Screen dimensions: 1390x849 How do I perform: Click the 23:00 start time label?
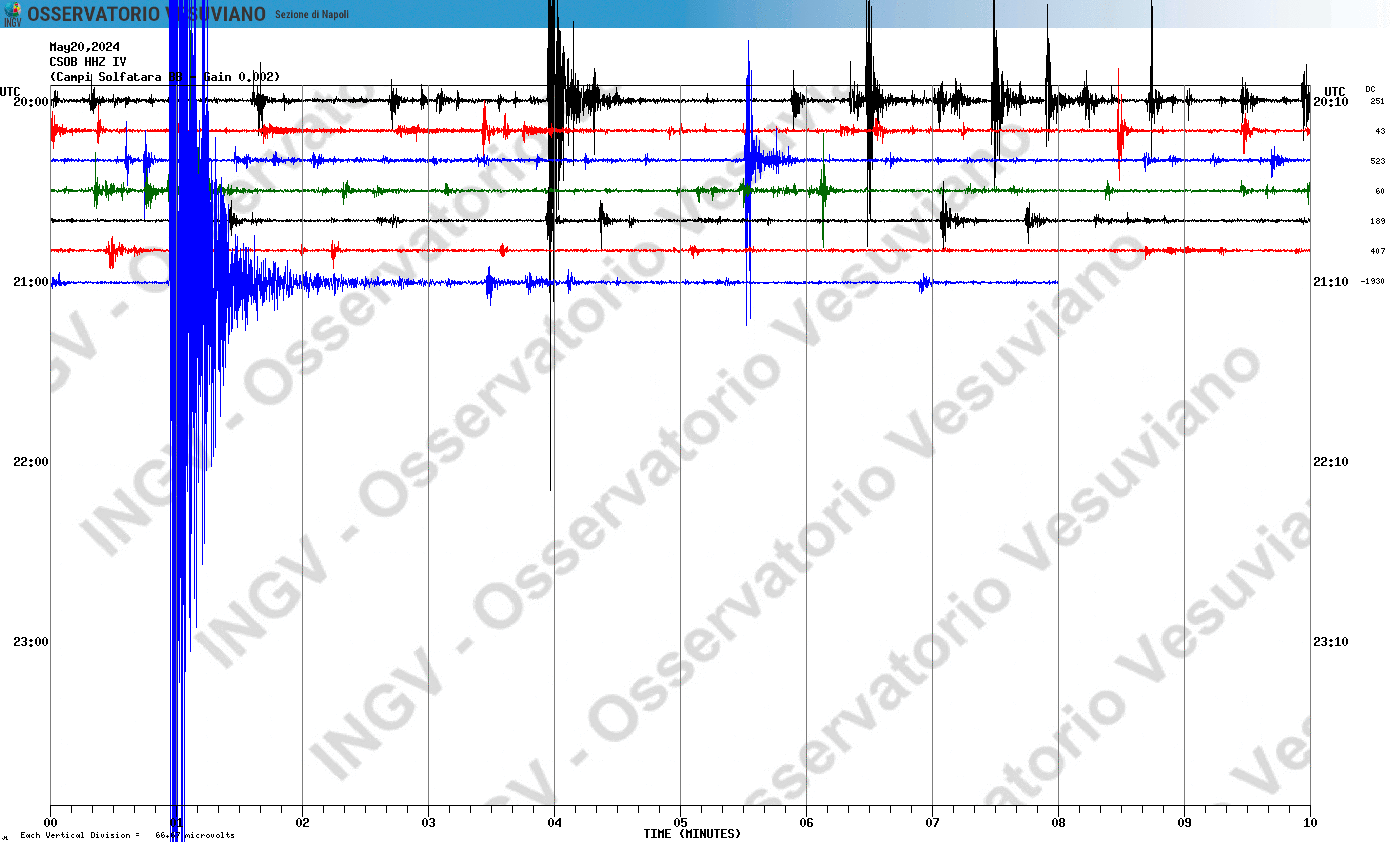pos(30,642)
